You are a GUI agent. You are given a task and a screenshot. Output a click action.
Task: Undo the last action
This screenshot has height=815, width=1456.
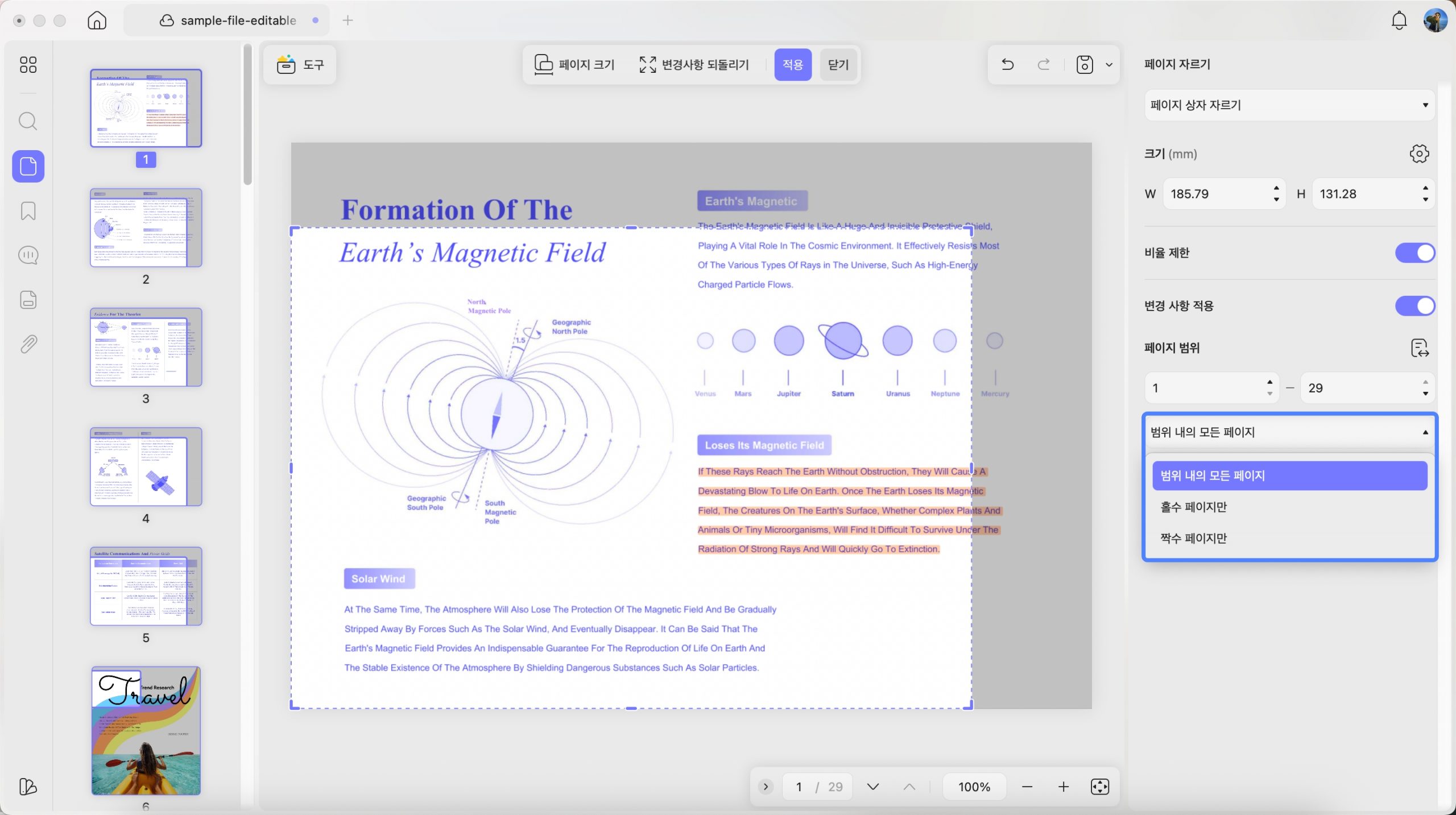click(x=1008, y=65)
